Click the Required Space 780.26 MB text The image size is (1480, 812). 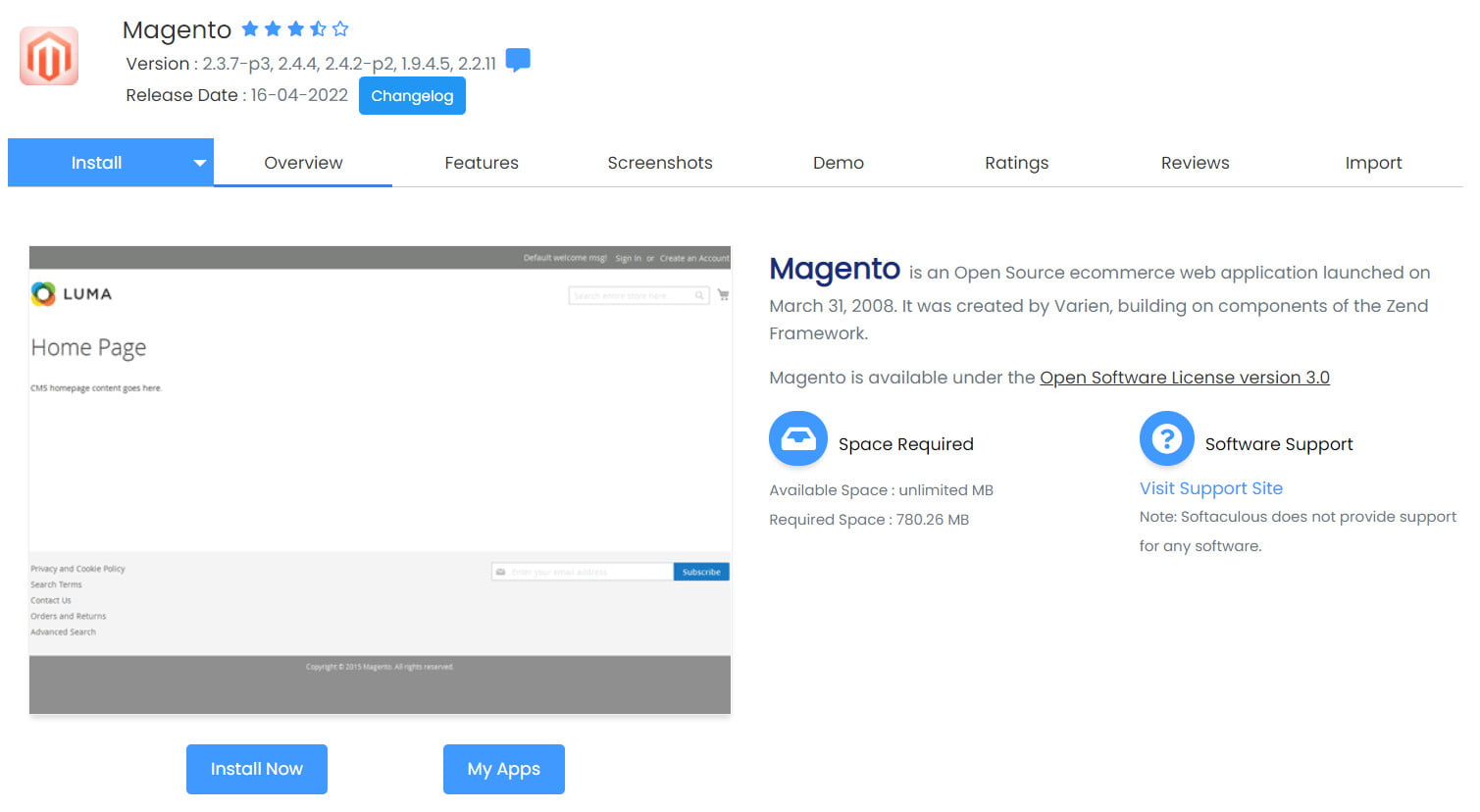pos(869,520)
